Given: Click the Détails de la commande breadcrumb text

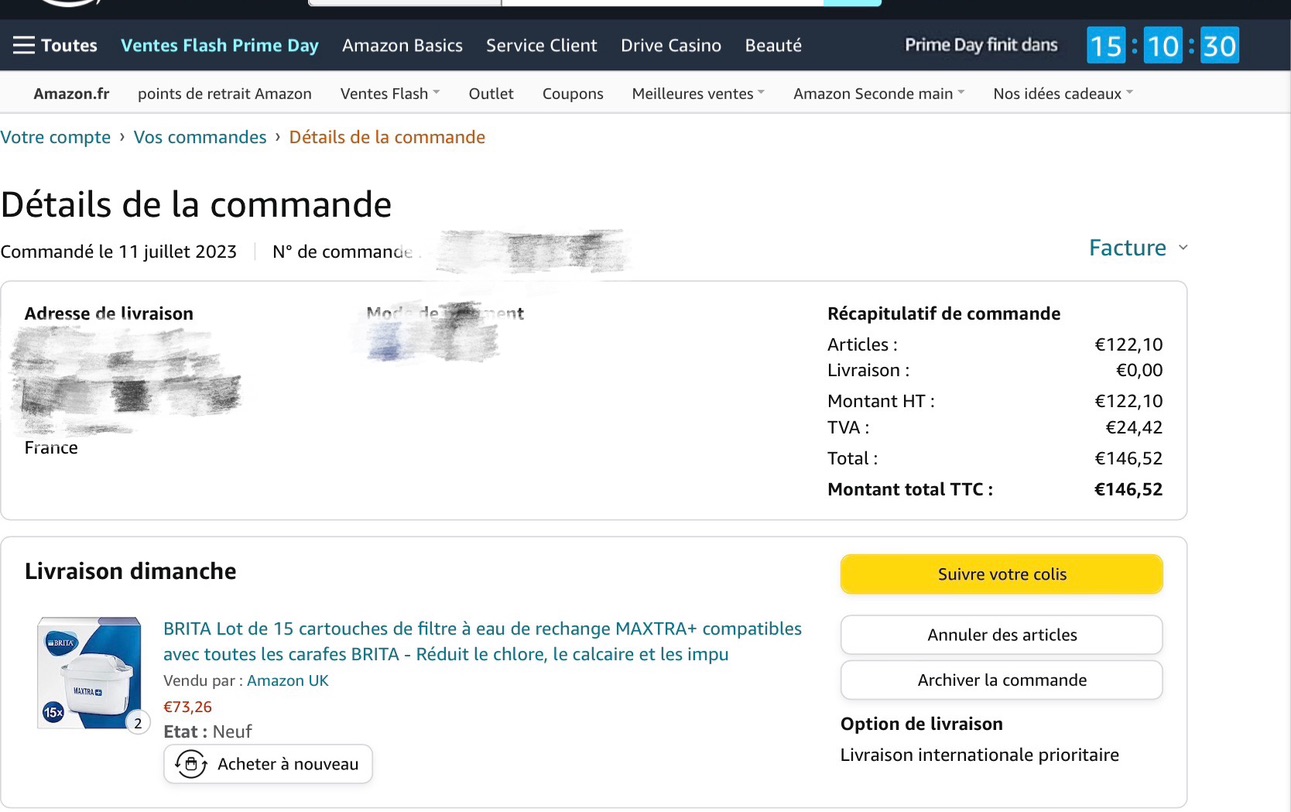Looking at the screenshot, I should click(x=387, y=137).
